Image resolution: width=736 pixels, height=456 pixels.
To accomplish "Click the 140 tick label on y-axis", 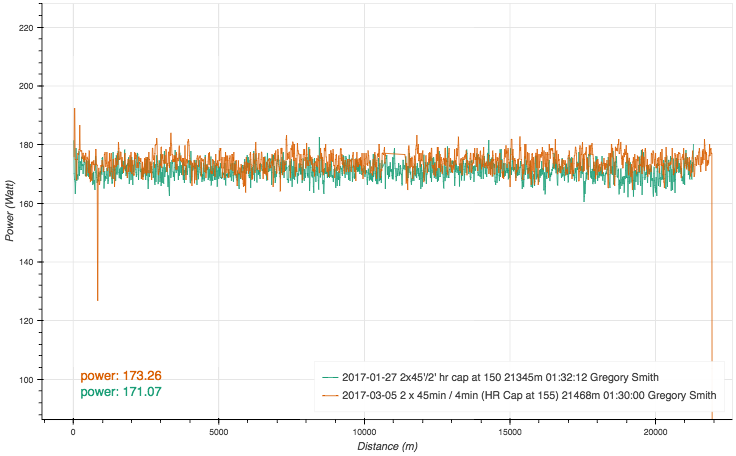I will [x=26, y=262].
